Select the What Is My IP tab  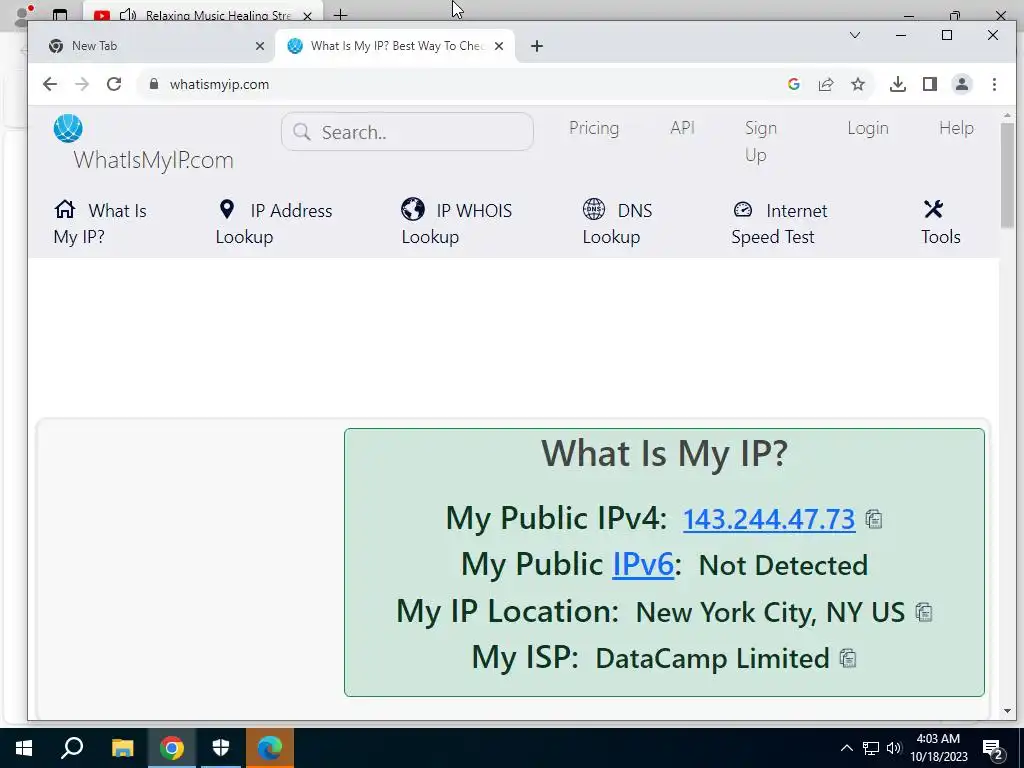pos(394,46)
